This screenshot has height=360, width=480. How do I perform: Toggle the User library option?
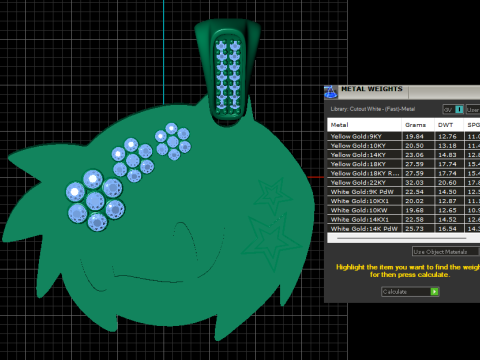pos(473,109)
